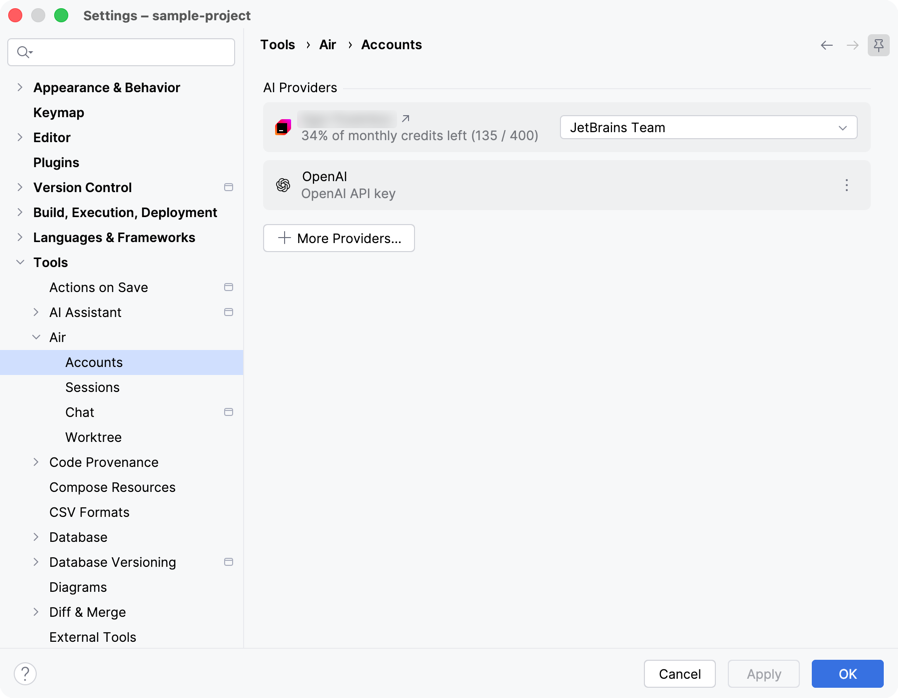Click the monthly credits left text

pyautogui.click(x=420, y=136)
